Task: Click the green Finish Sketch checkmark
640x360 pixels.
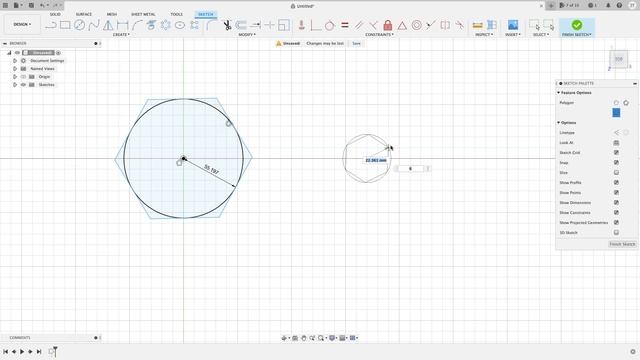Action: 577,25
